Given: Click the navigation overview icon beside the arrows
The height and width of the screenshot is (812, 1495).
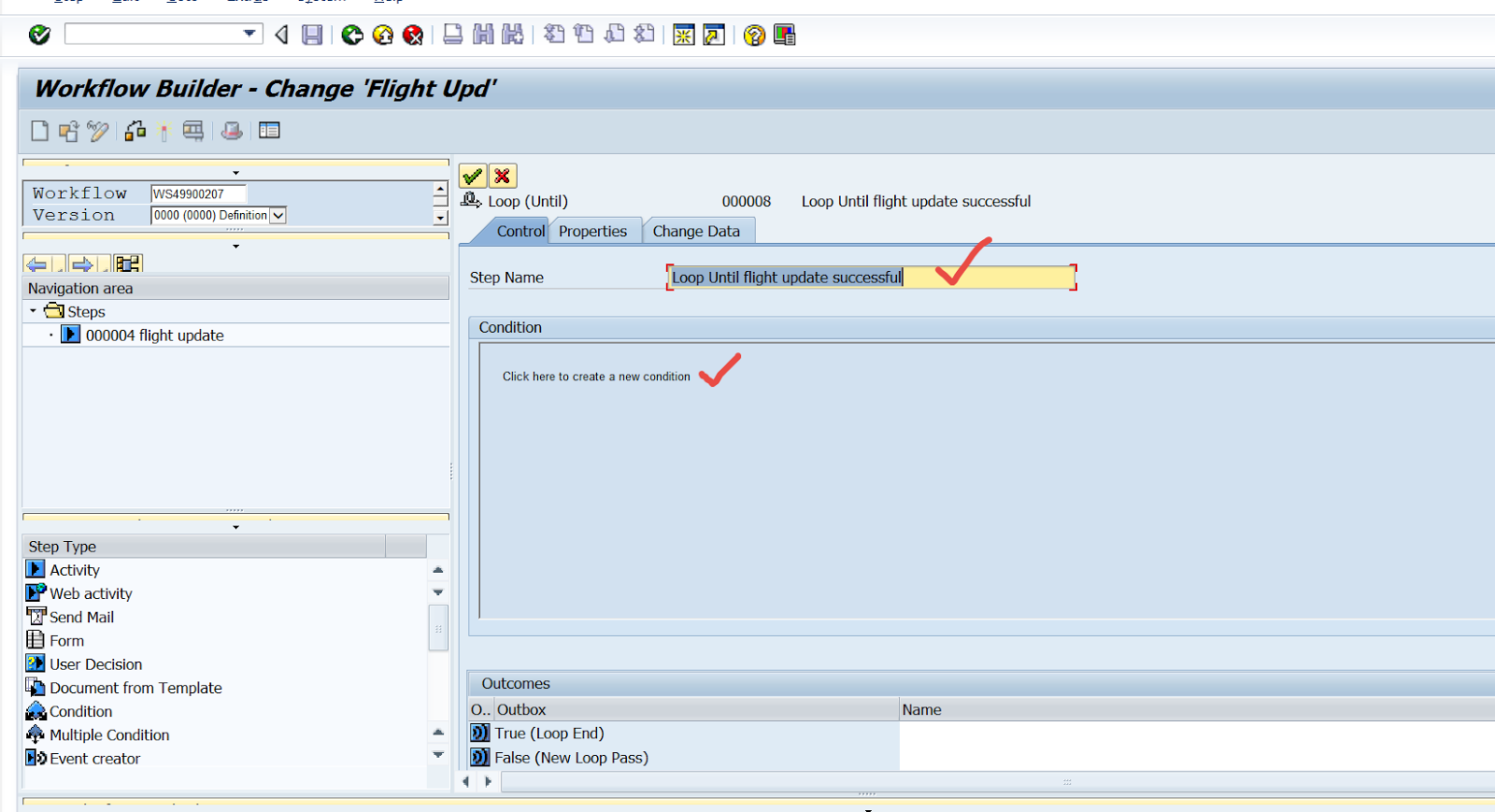Looking at the screenshot, I should [x=128, y=264].
